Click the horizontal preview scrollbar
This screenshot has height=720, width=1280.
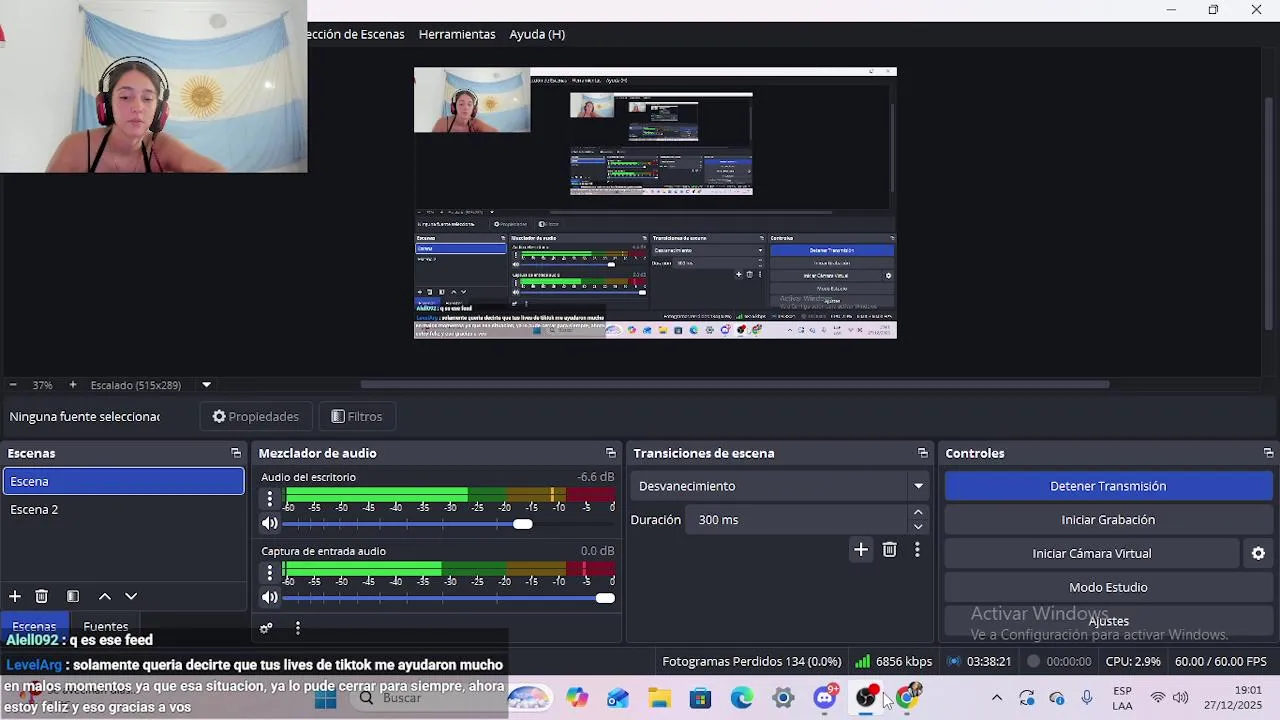click(x=735, y=384)
